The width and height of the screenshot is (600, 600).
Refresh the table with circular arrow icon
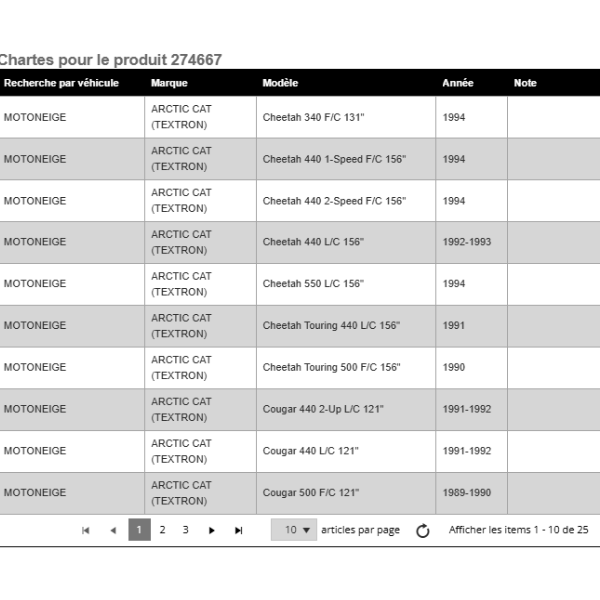(x=423, y=530)
